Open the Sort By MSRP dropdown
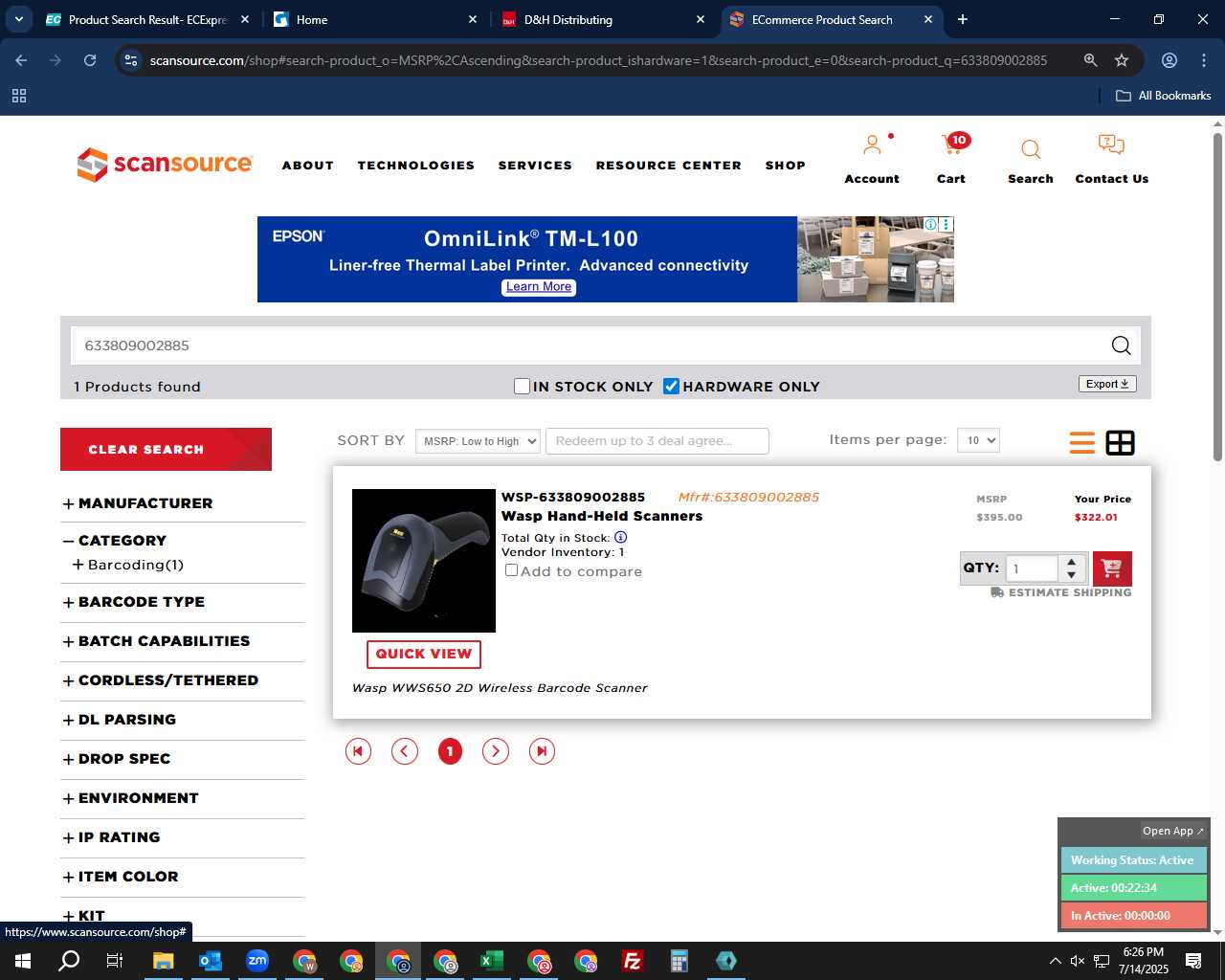Image resolution: width=1225 pixels, height=980 pixels. tap(478, 441)
